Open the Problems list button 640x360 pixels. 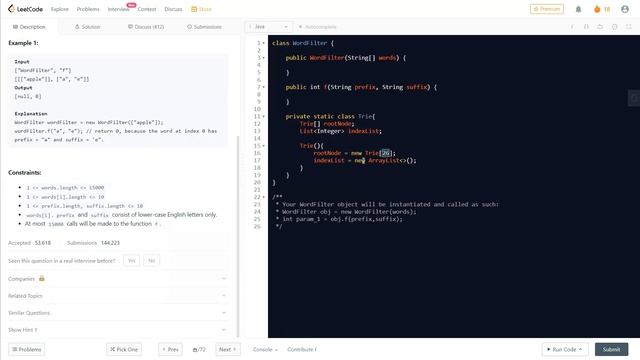27,349
